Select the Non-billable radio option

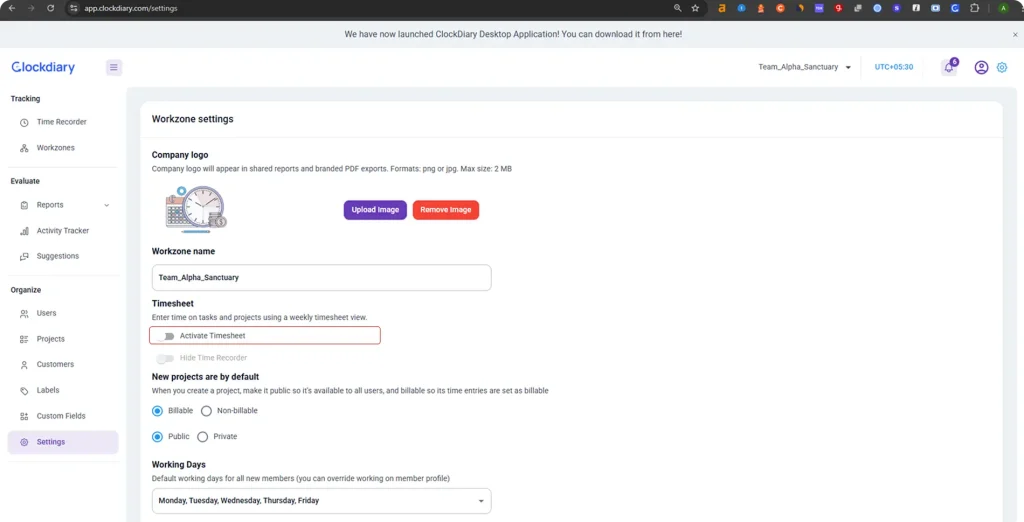206,411
